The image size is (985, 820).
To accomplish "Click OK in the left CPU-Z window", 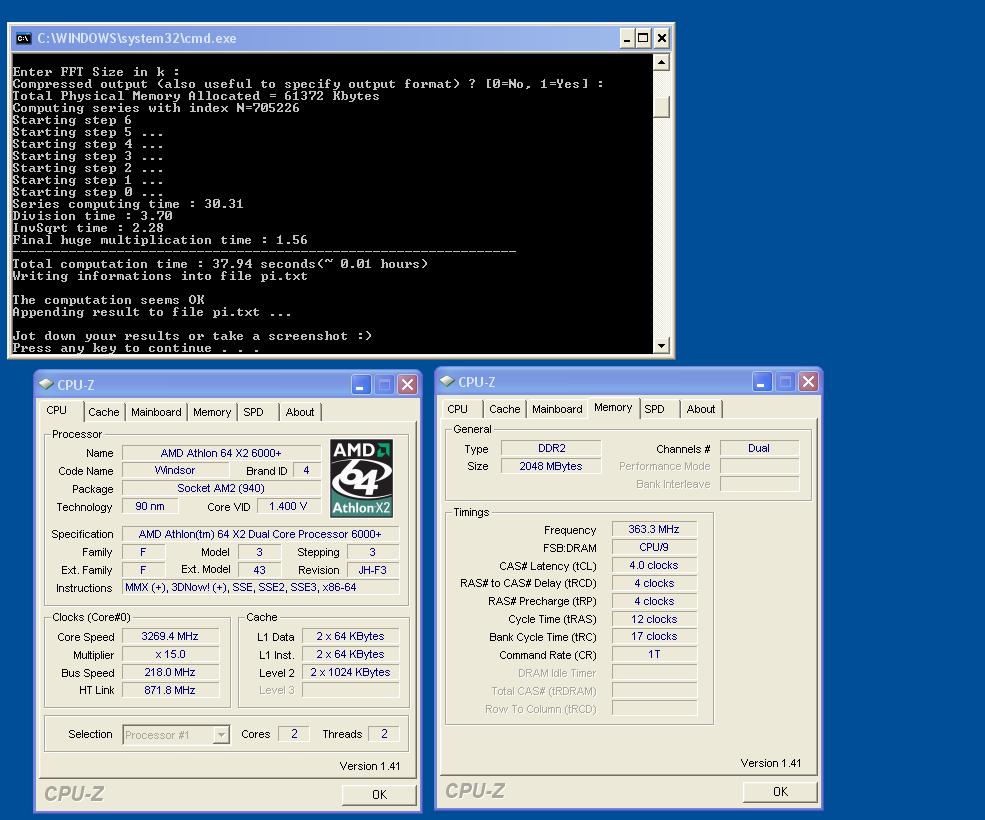I will pyautogui.click(x=379, y=795).
